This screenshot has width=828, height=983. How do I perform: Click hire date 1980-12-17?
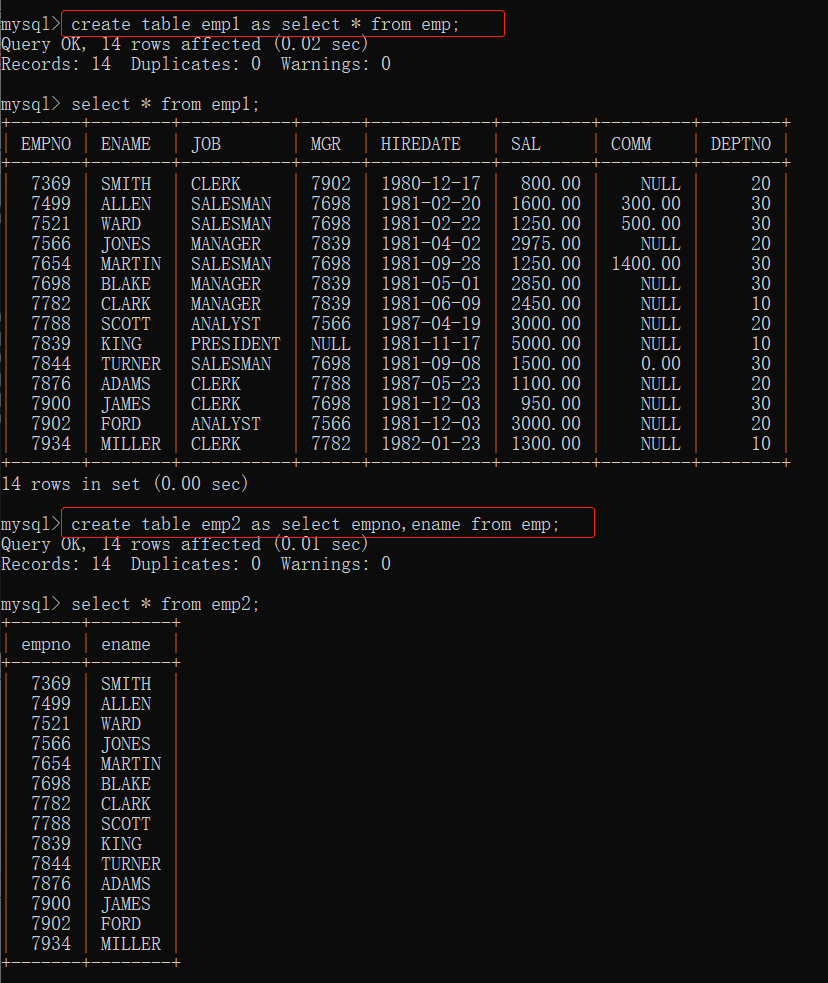[431, 184]
